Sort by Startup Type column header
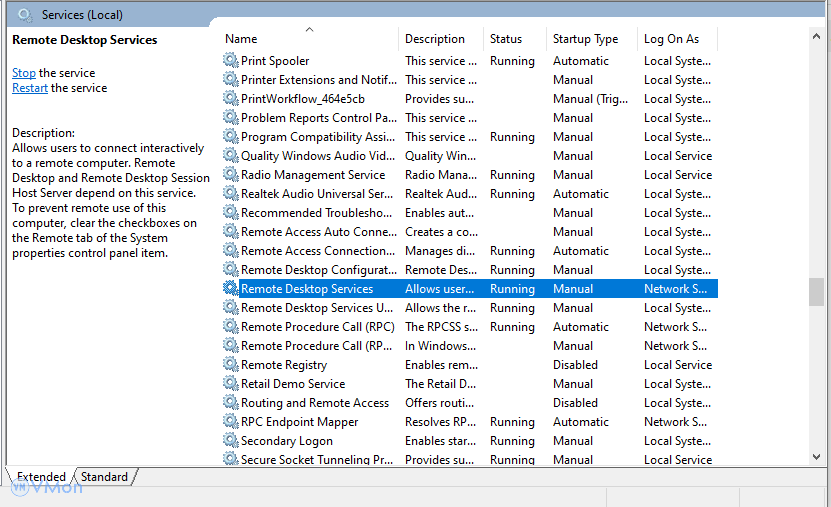 585,39
